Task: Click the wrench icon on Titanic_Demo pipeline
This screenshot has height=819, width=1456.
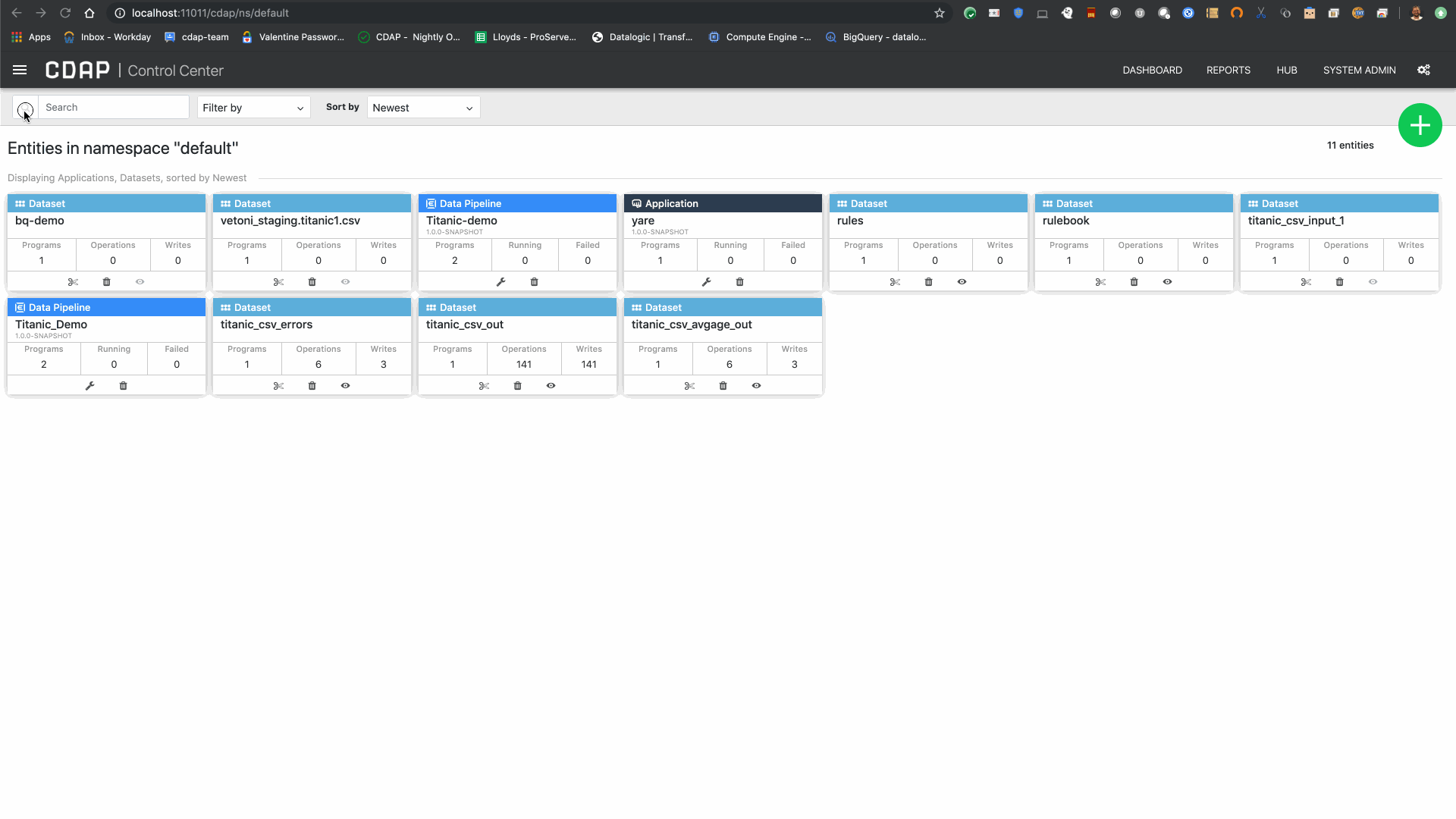Action: [89, 386]
